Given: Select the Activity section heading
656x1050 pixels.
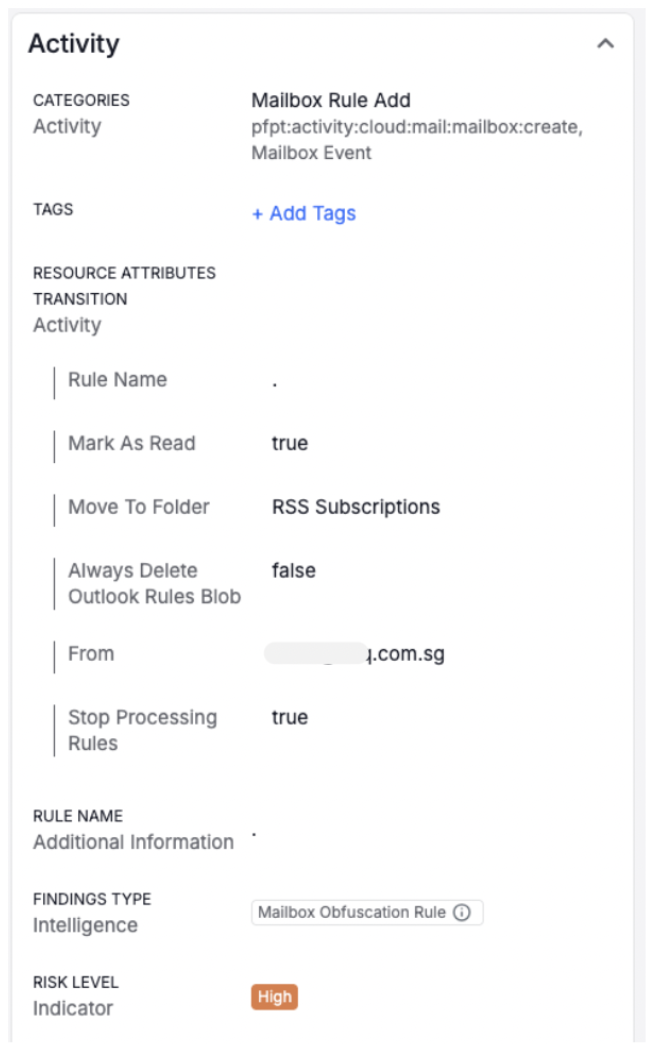Looking at the screenshot, I should point(75,44).
